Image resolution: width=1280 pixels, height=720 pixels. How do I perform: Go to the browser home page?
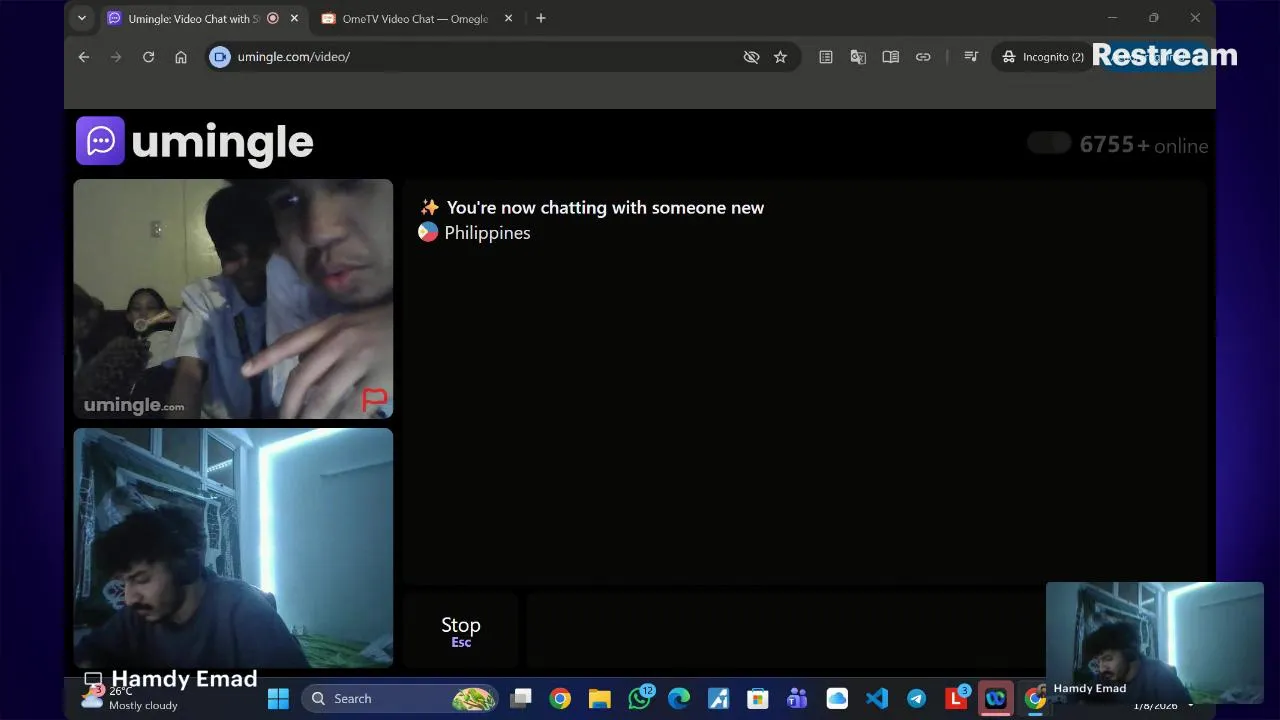pos(181,57)
